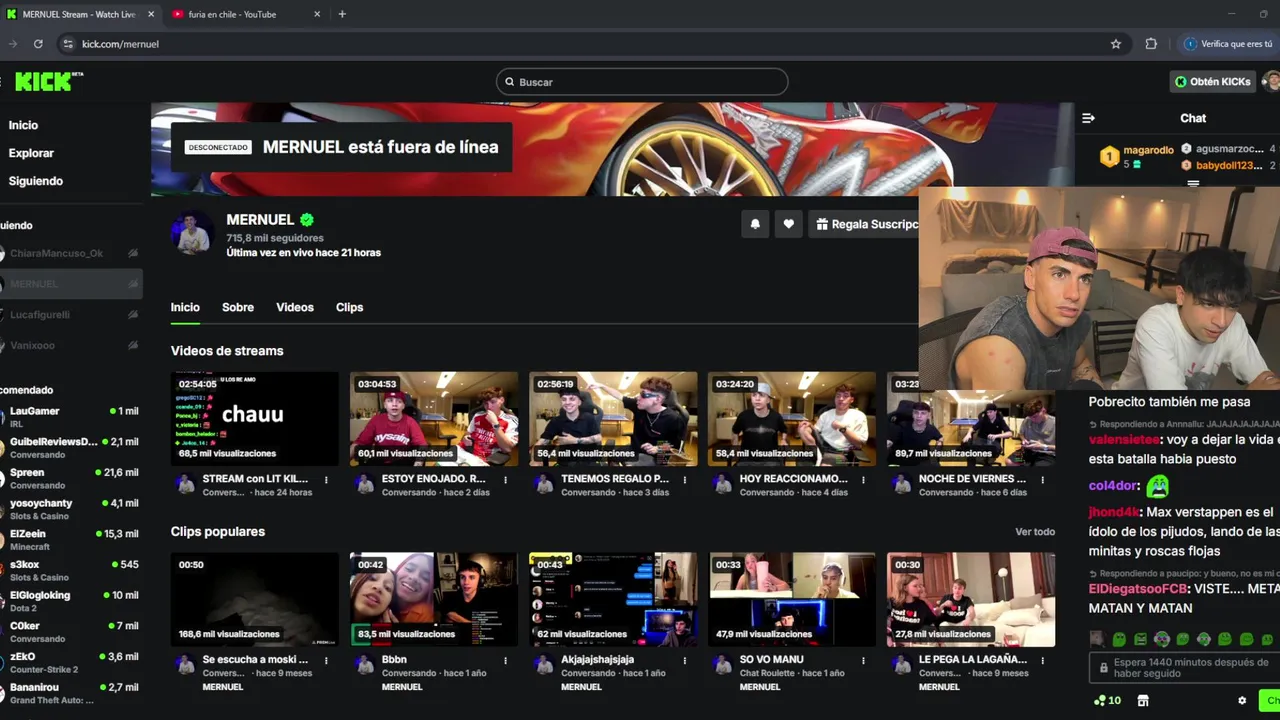1280x720 pixels.
Task: Open options menu for NOCHE DE VIERNES video
Action: [1043, 480]
